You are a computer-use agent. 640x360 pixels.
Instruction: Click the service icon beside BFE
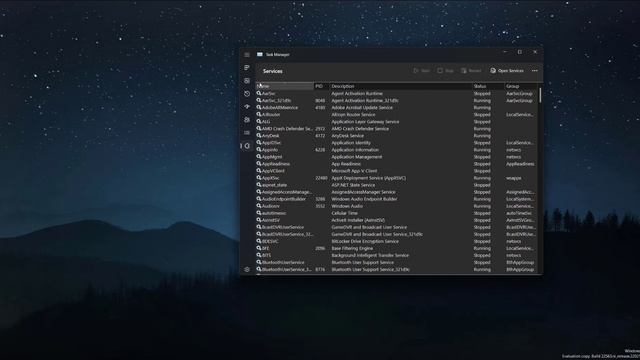point(259,248)
